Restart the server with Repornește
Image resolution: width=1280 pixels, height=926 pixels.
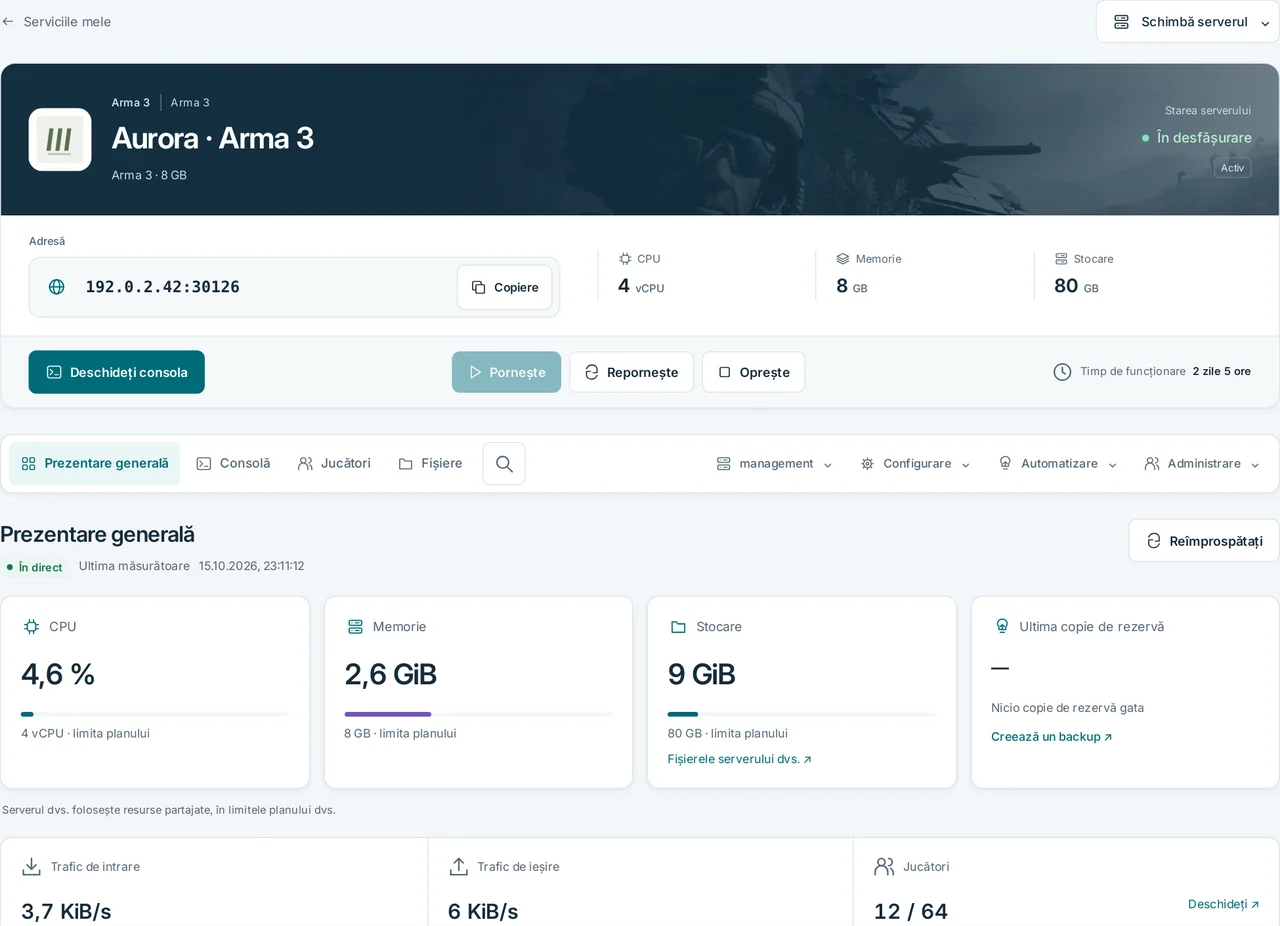[631, 372]
